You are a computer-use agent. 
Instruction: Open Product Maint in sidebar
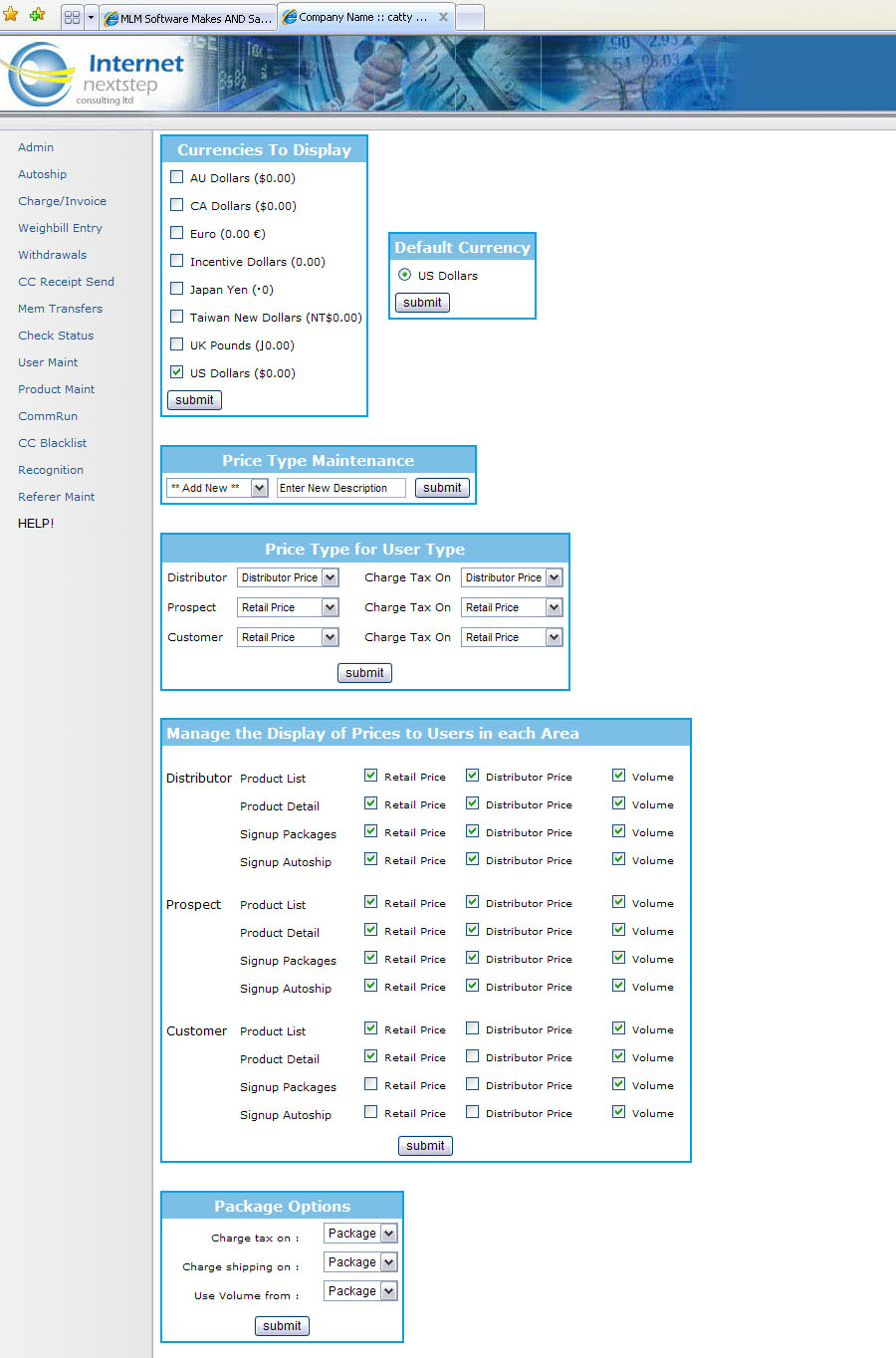pyautogui.click(x=57, y=389)
